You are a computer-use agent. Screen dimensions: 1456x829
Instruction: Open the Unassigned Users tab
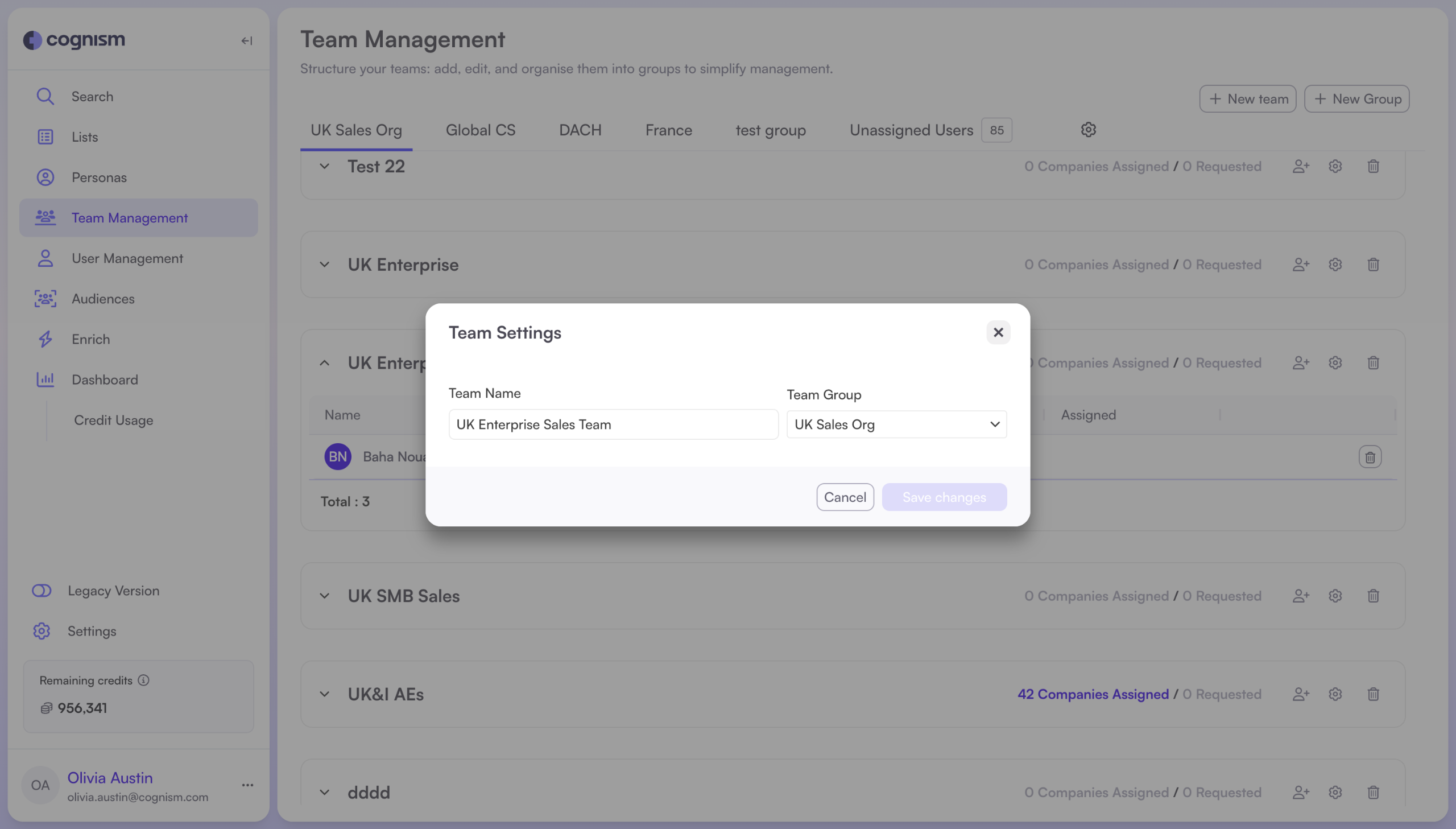[x=911, y=129]
